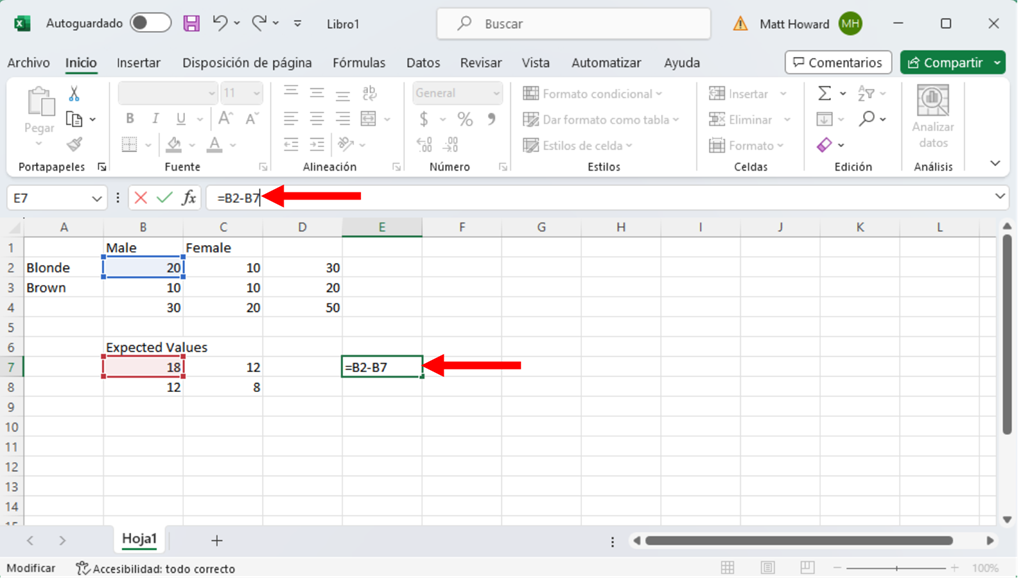Click the Save icon in title bar
The image size is (1018, 578).
click(191, 23)
